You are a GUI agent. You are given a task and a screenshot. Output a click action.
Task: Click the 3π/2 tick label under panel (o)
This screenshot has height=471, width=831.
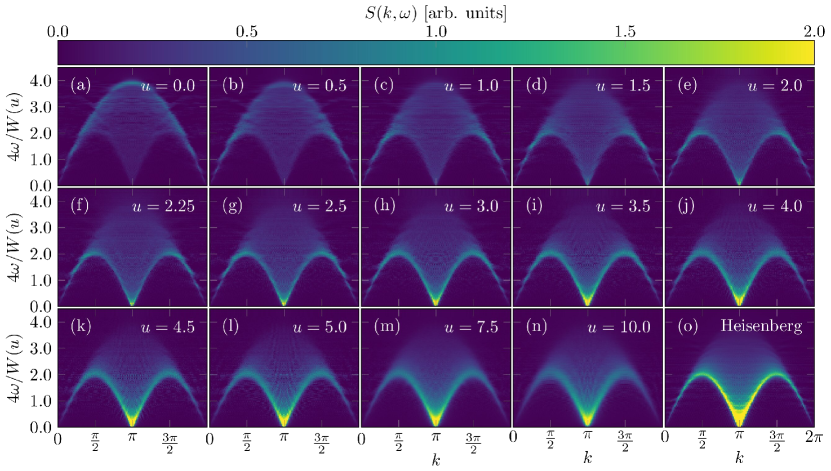[x=776, y=441]
